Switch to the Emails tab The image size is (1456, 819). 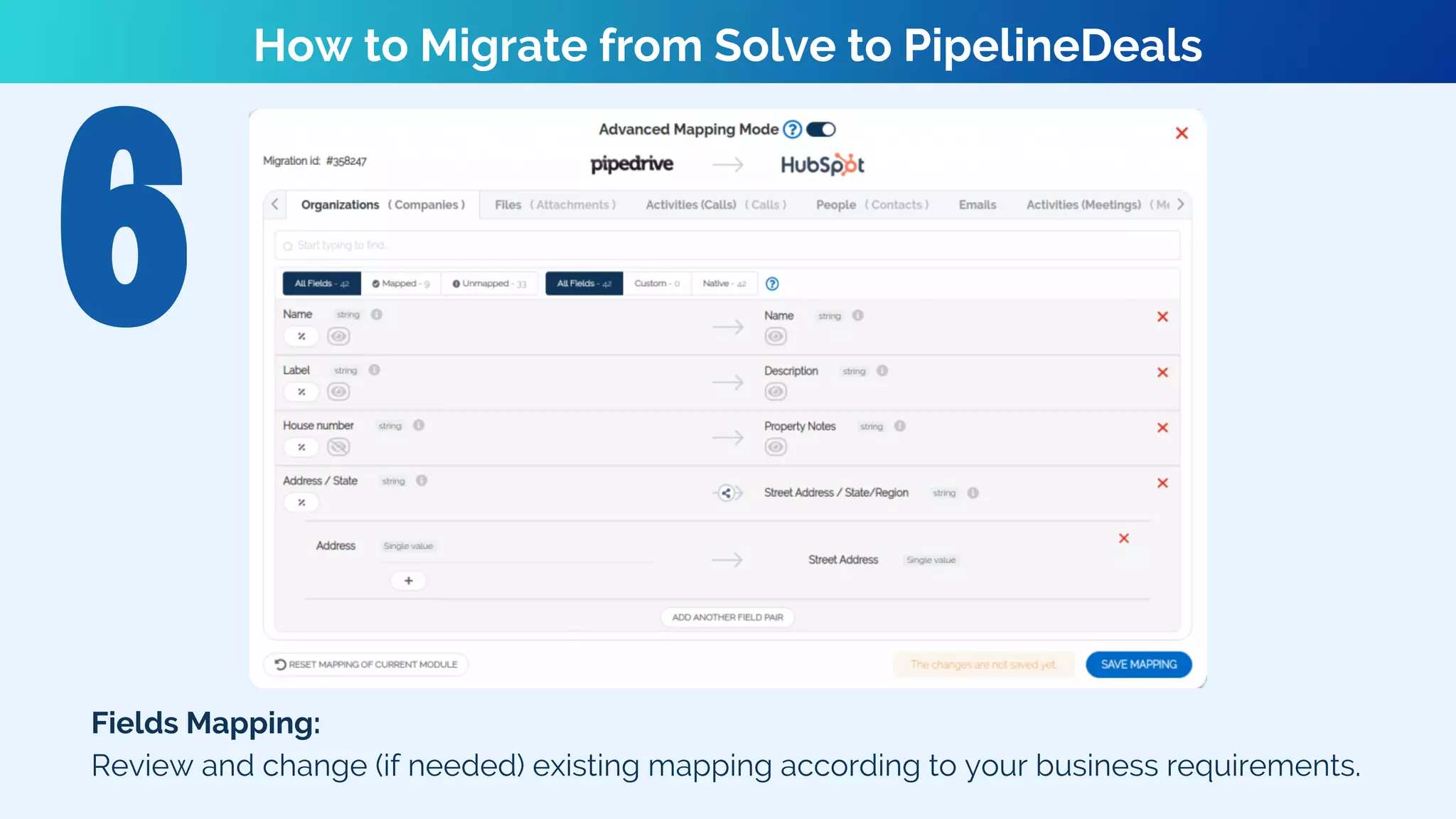(978, 205)
